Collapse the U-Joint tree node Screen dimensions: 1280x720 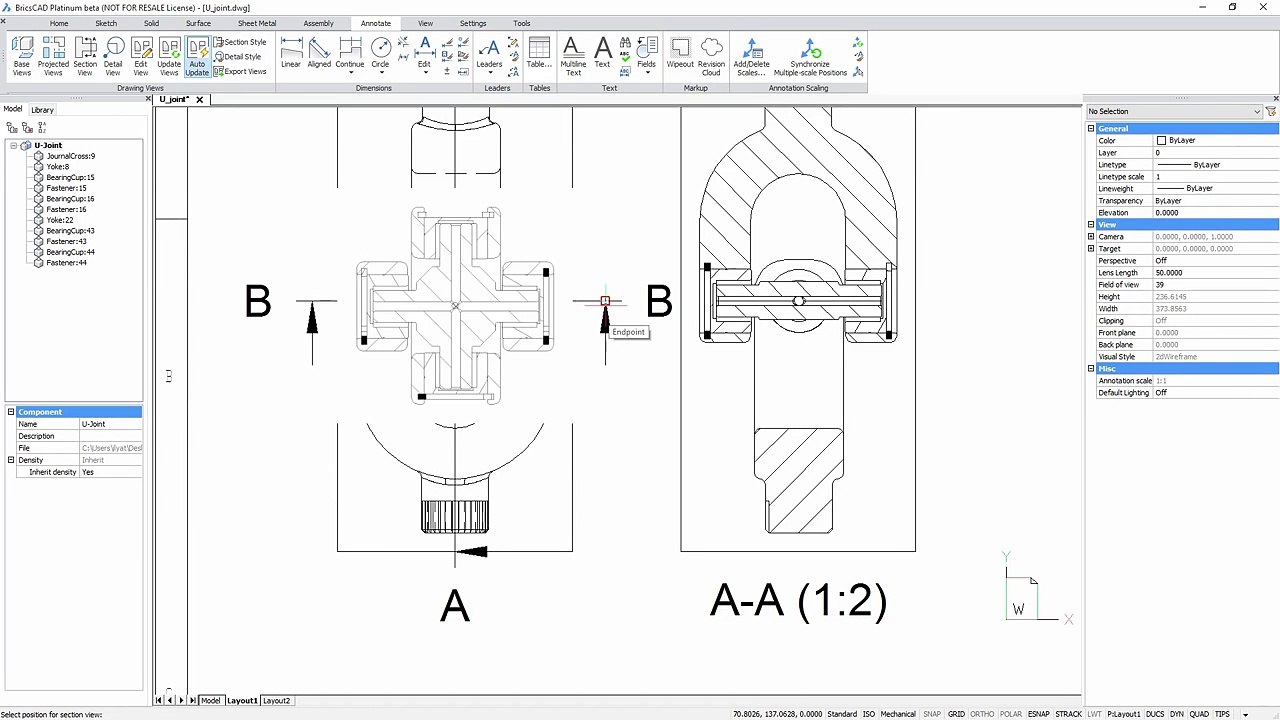(x=14, y=146)
